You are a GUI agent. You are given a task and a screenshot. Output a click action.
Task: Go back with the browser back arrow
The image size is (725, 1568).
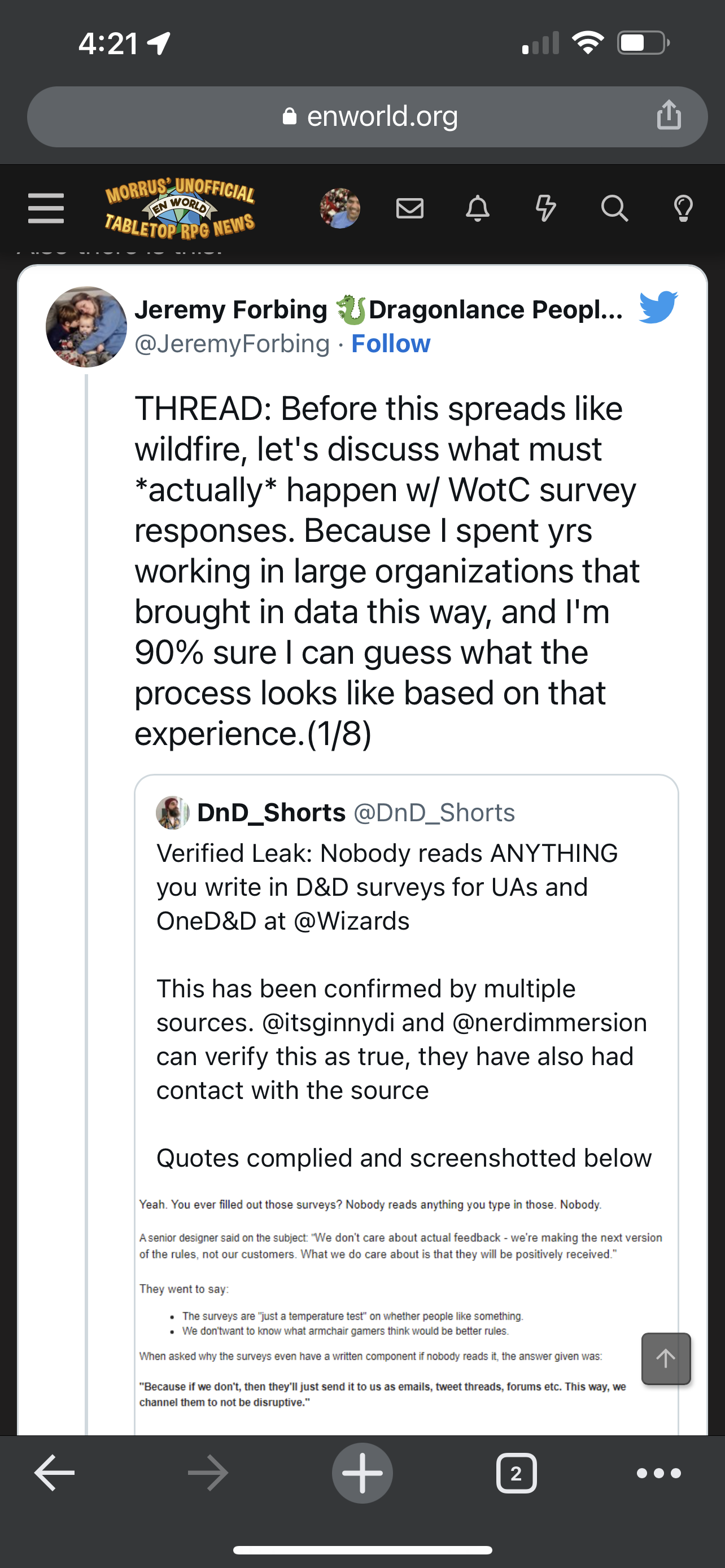(x=55, y=1473)
